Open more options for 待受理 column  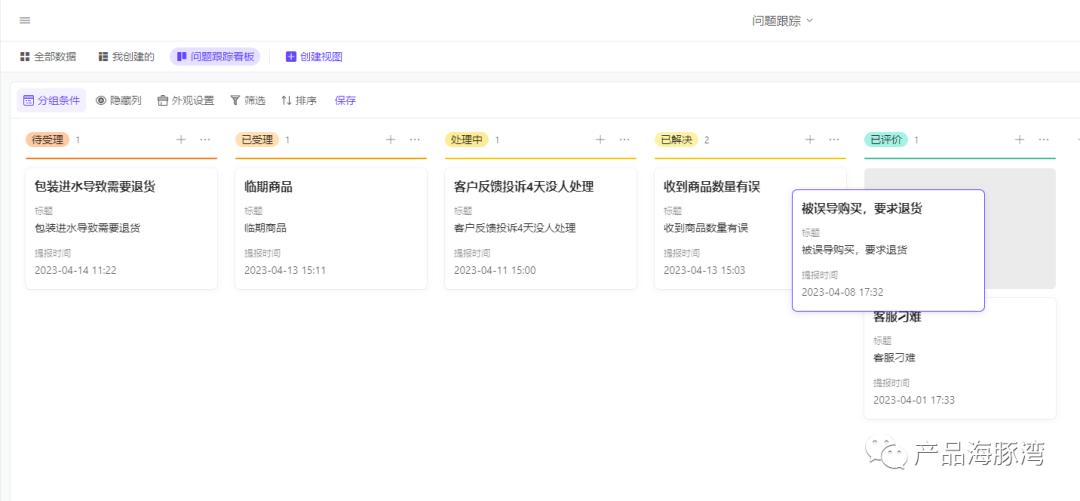[205, 139]
